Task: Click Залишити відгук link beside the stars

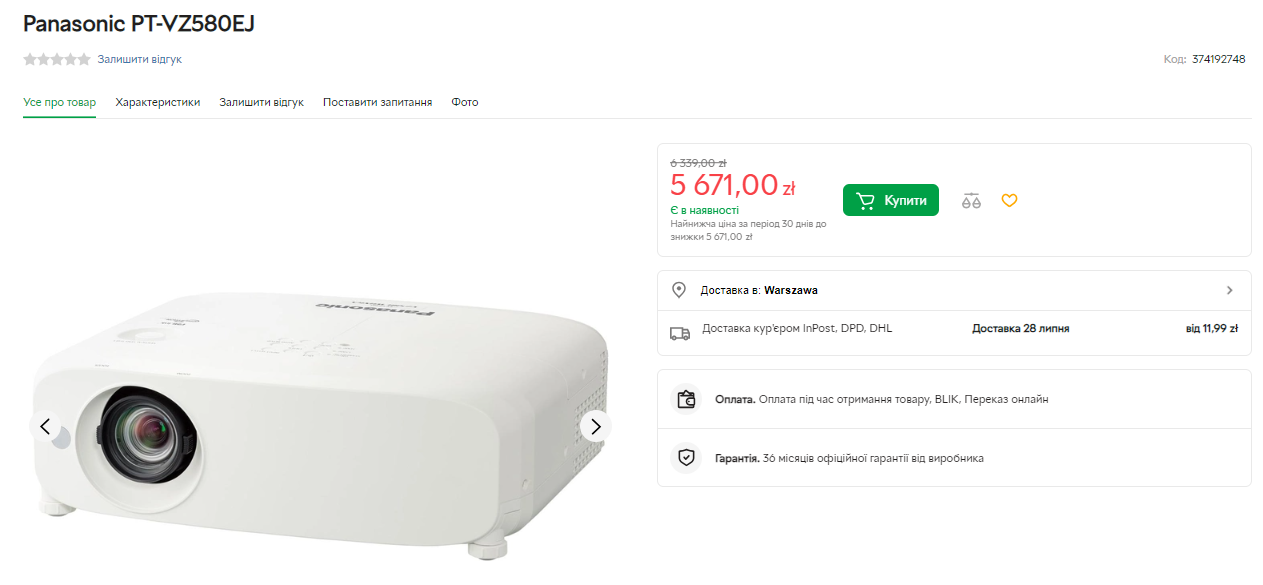Action: [x=140, y=60]
